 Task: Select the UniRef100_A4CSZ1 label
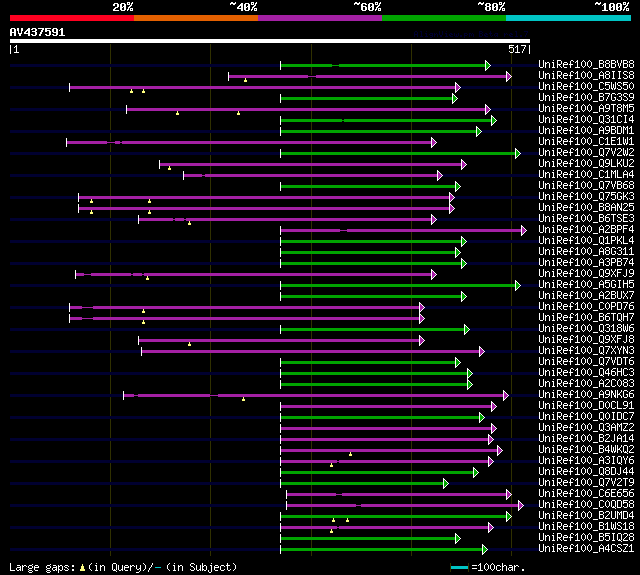pyautogui.click(x=586, y=549)
